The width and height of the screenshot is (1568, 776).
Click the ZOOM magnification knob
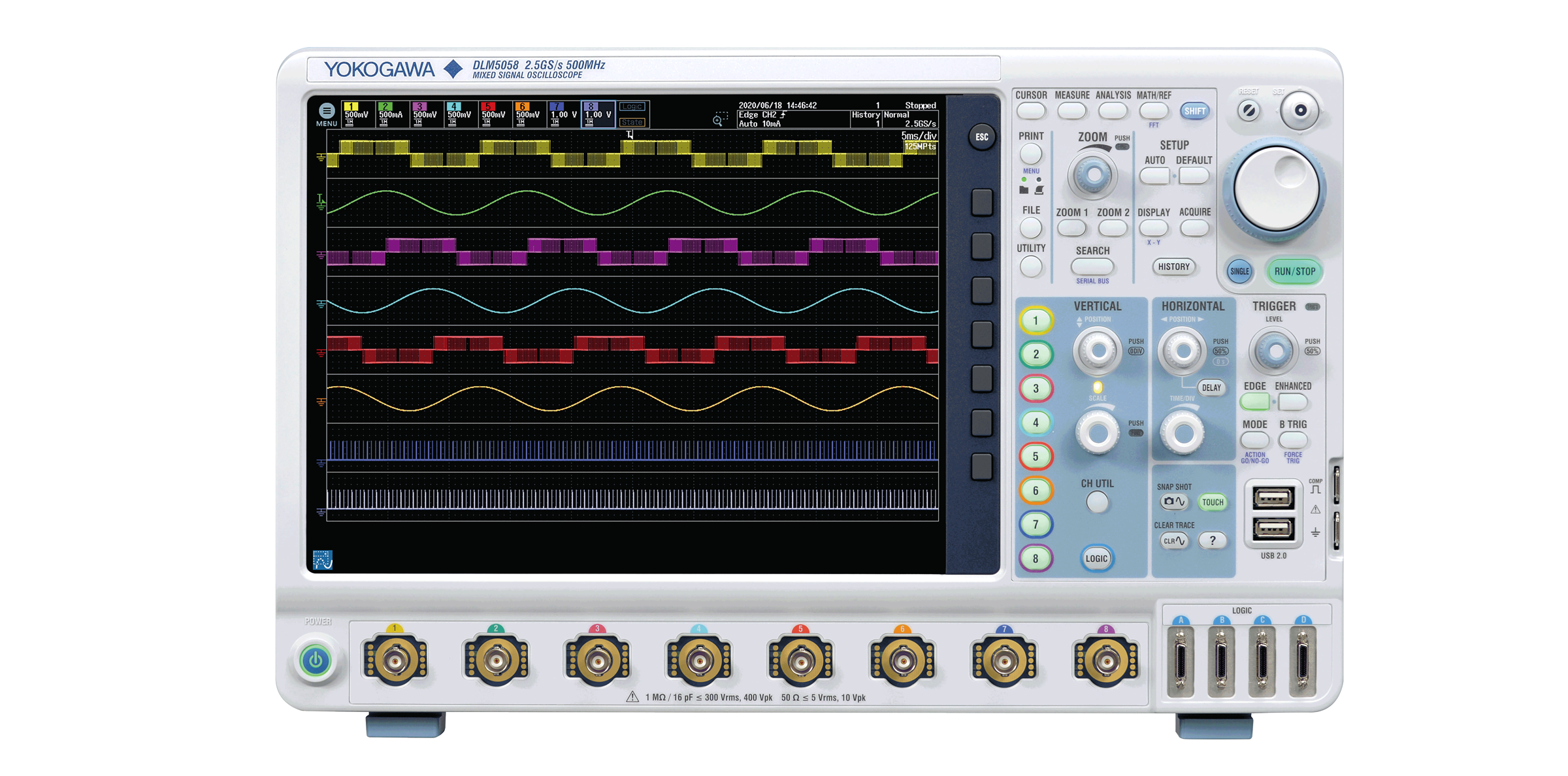(1093, 174)
